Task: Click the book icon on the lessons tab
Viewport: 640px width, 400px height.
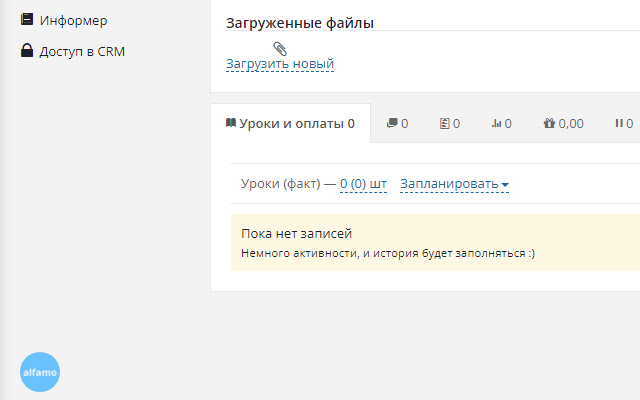Action: pos(231,124)
